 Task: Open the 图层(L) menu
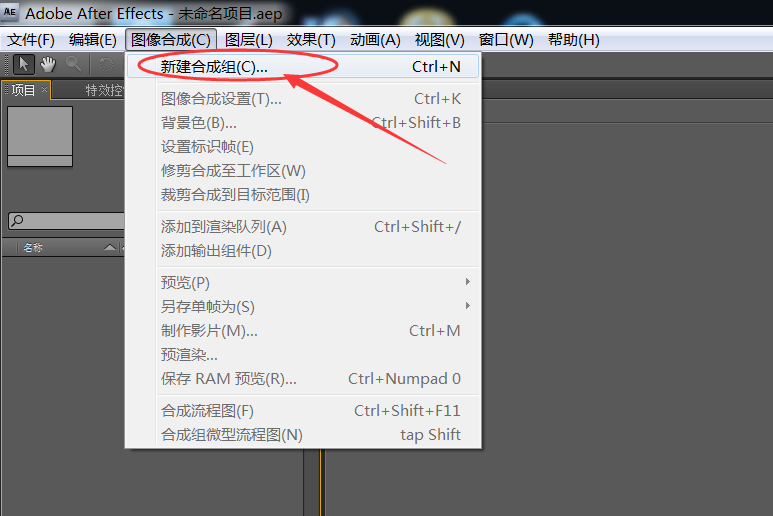(248, 40)
